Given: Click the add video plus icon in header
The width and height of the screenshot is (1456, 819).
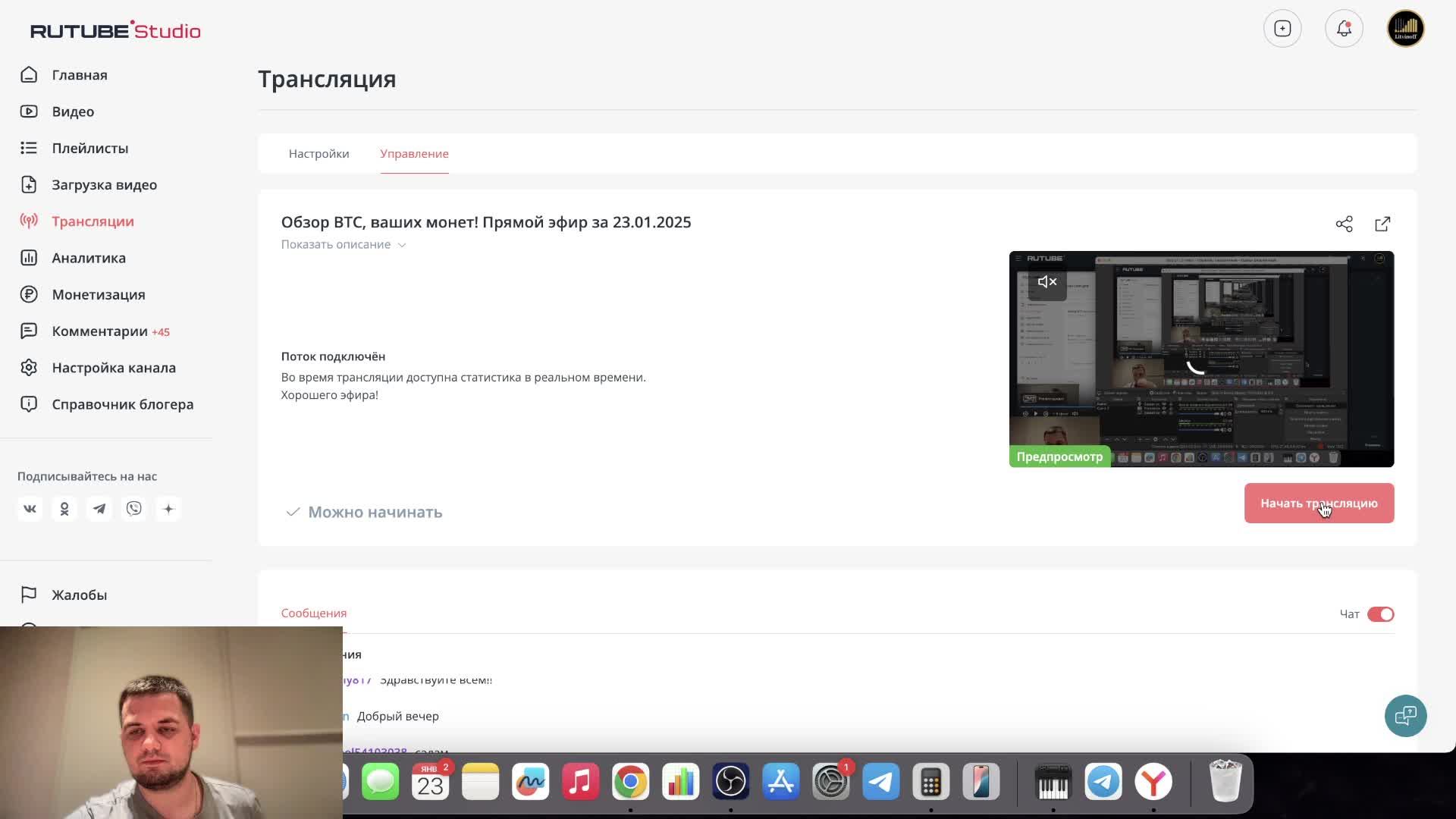Looking at the screenshot, I should [x=1282, y=29].
